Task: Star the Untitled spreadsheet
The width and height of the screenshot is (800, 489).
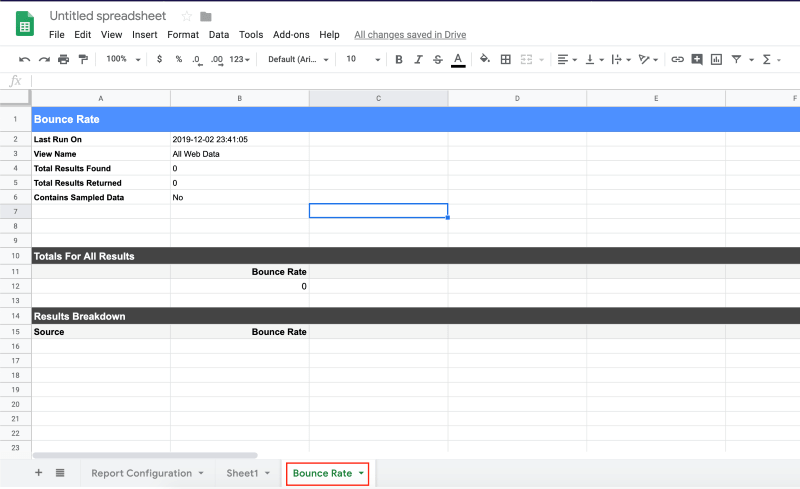Action: [x=187, y=16]
